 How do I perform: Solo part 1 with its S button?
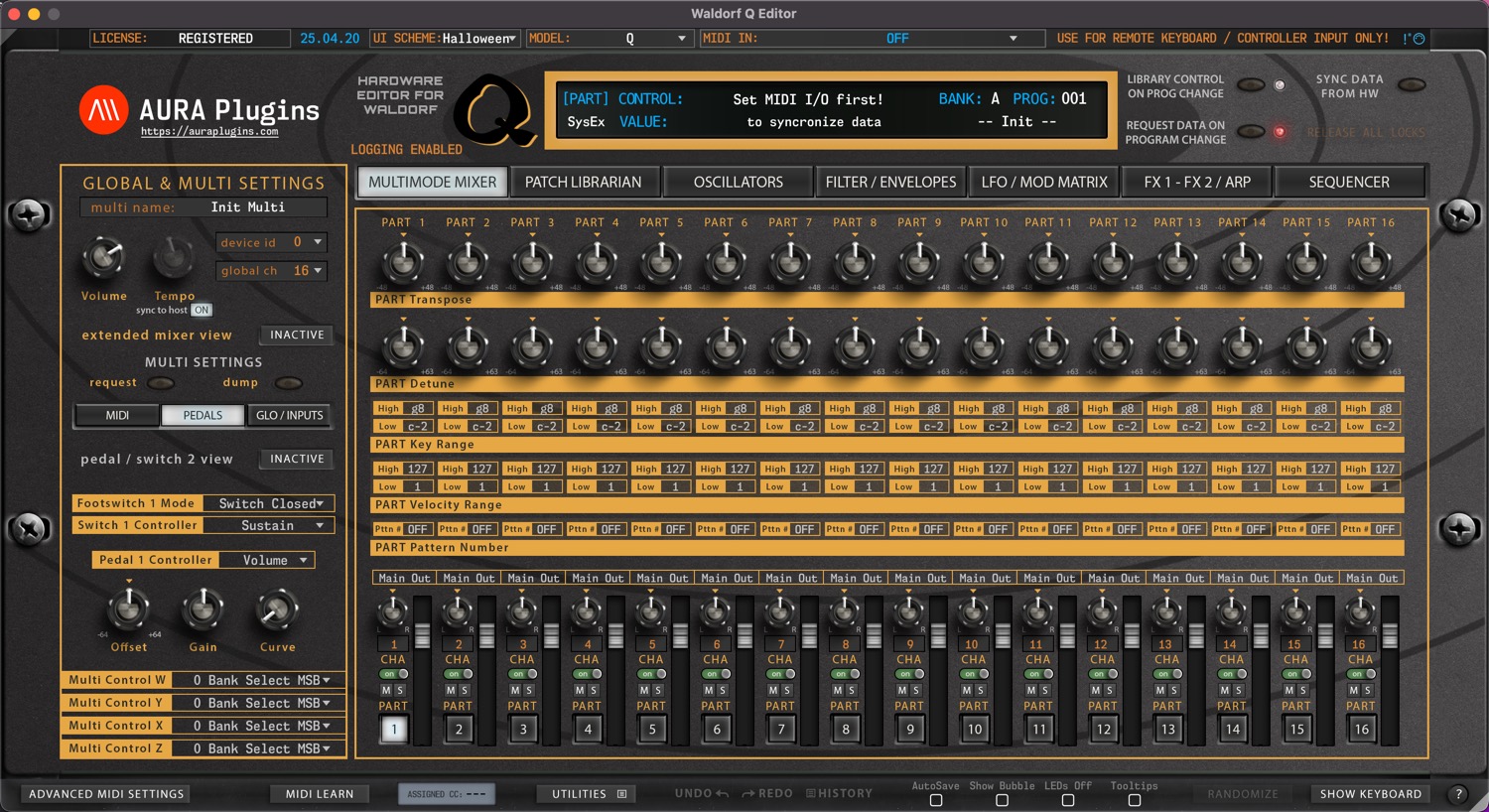(x=400, y=690)
